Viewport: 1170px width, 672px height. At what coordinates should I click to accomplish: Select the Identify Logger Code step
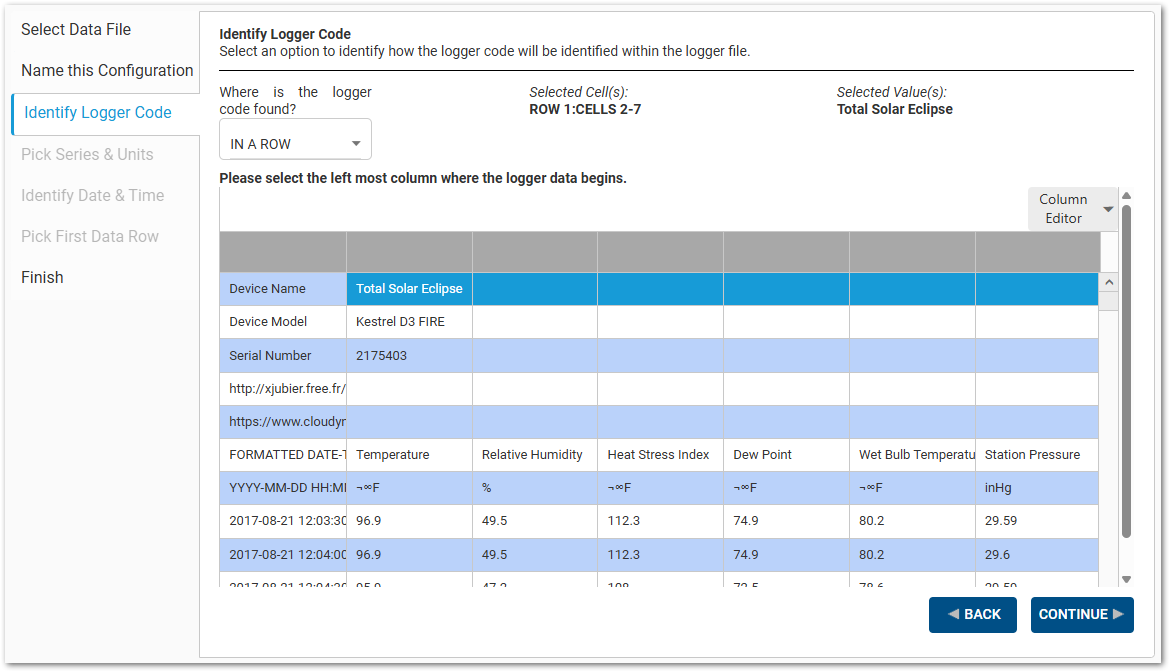click(x=96, y=113)
